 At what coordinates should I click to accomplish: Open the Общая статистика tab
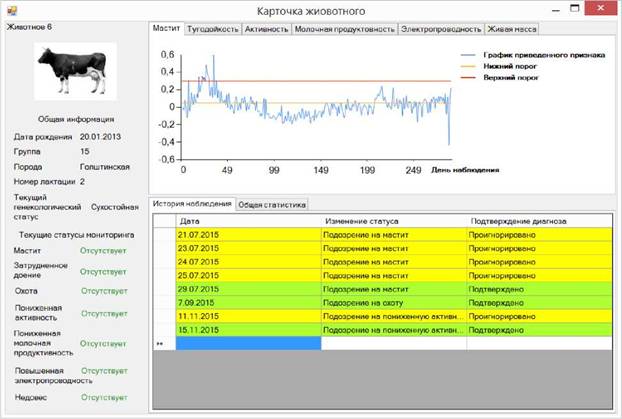tap(272, 205)
